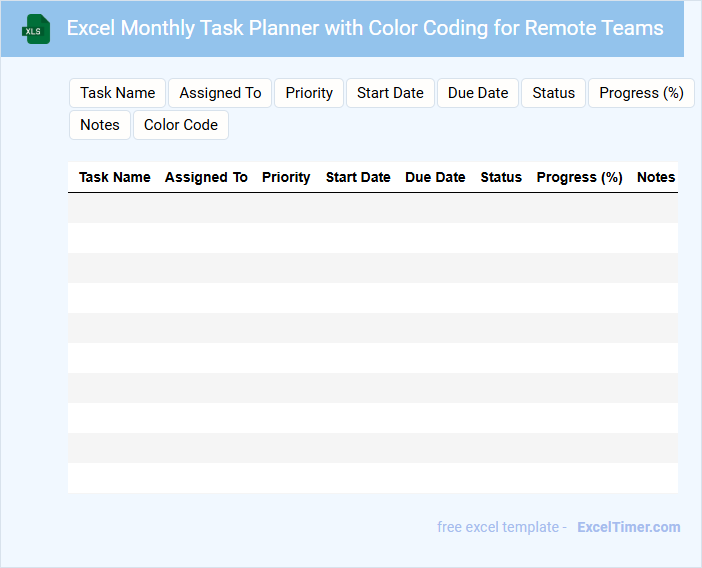Click the planner title heading text
Image resolution: width=702 pixels, height=568 pixels.
[x=365, y=28]
